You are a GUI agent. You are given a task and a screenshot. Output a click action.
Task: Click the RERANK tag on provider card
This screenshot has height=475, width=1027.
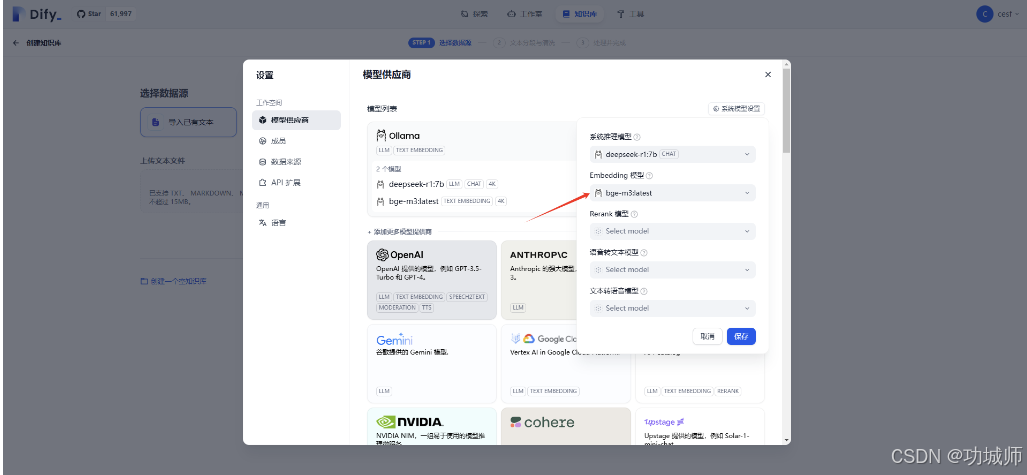[x=727, y=391]
